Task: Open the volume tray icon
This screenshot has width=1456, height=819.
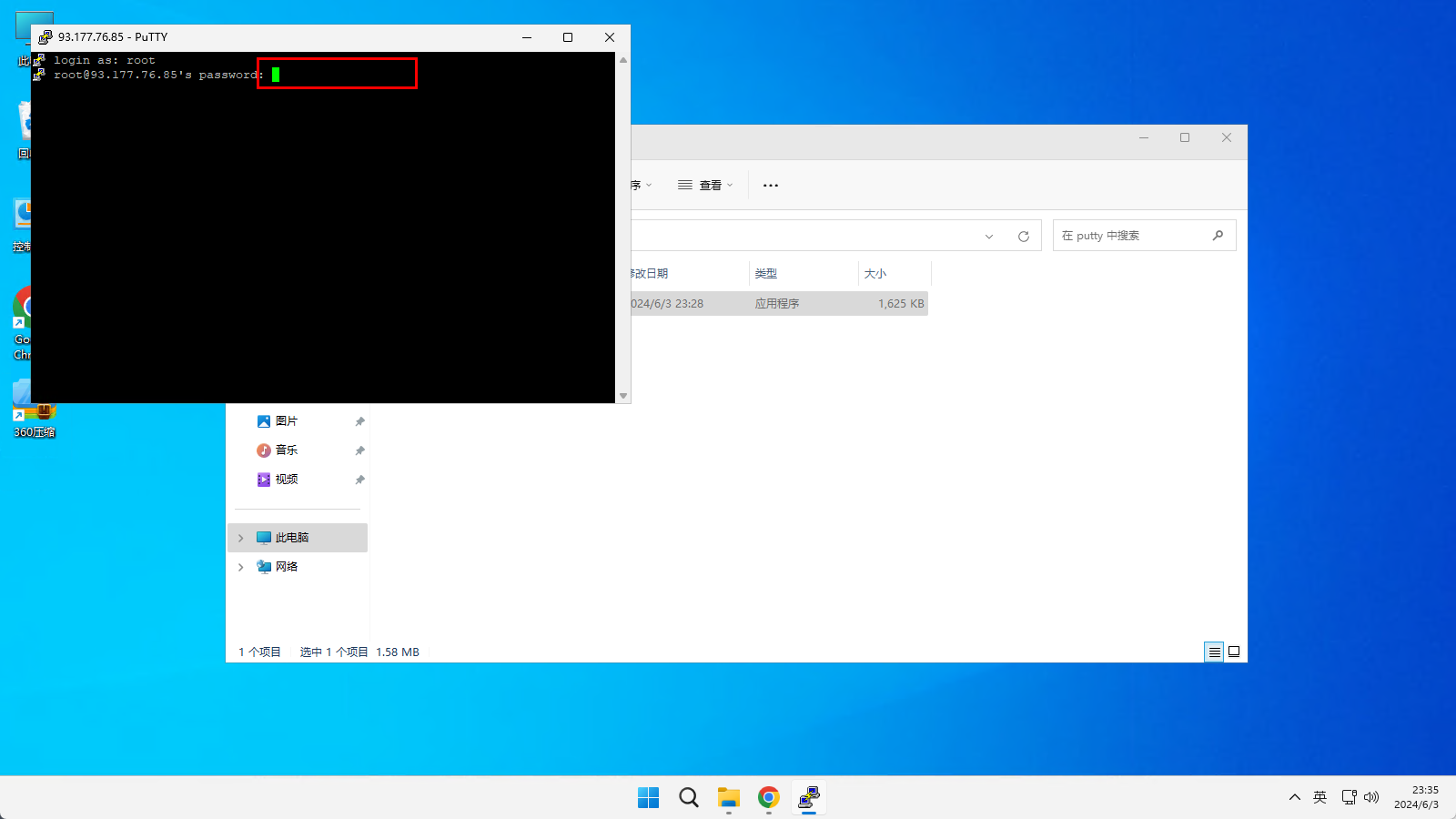Action: 1371,797
